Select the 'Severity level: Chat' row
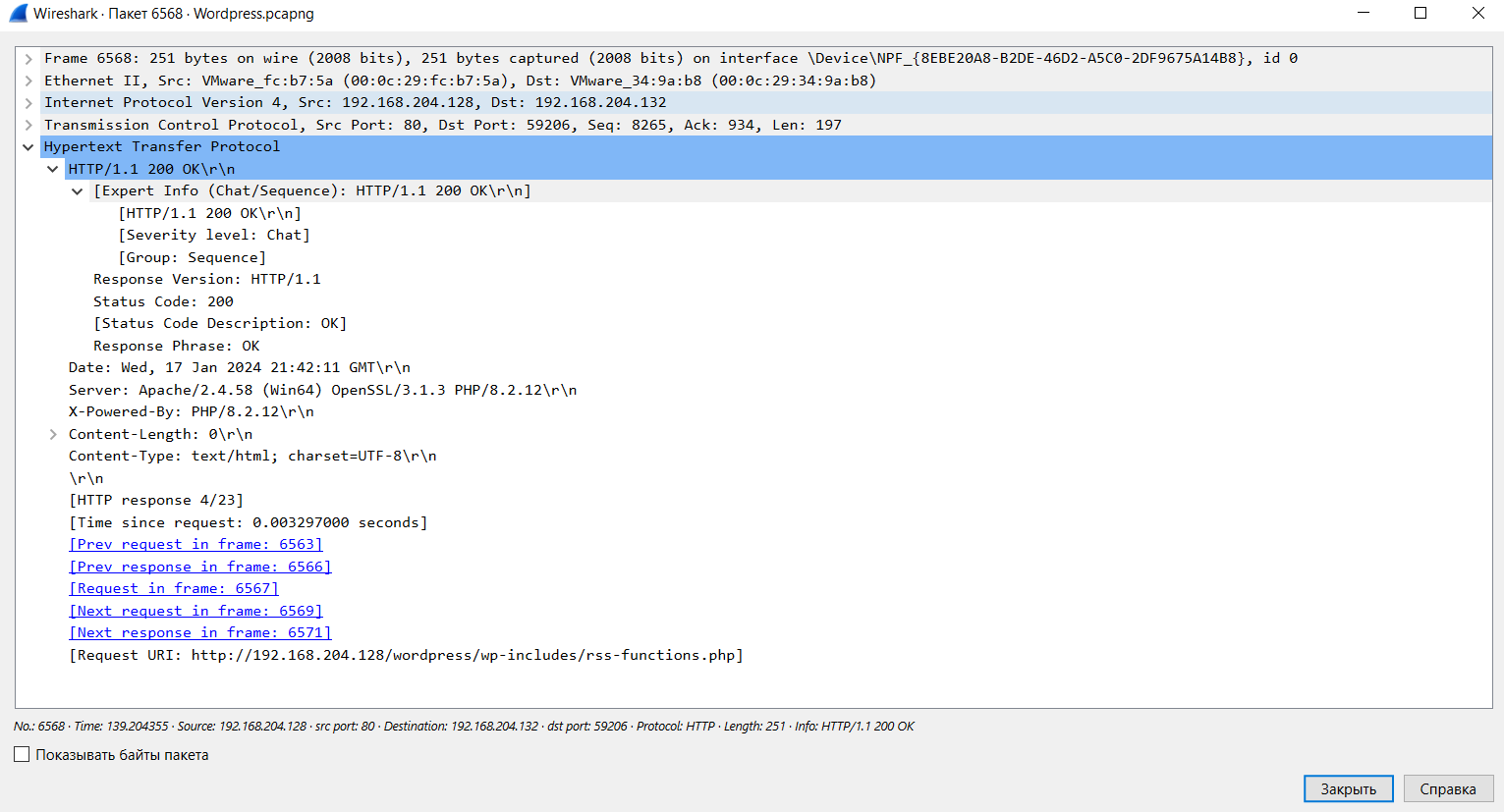Viewport: 1504px width, 812px height. 214,235
